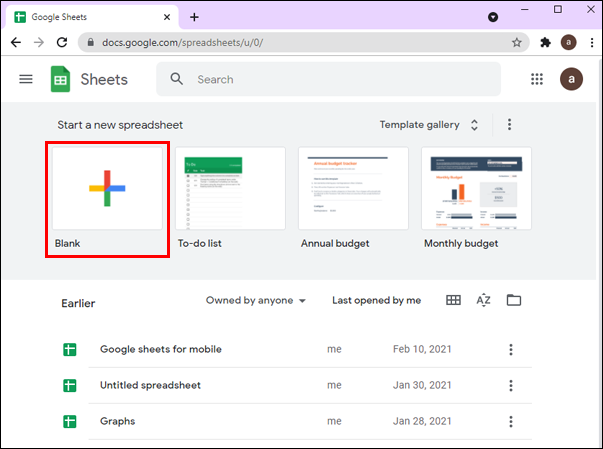Expand the Template gallery
Viewport: 603px width, 449px height.
(x=429, y=125)
